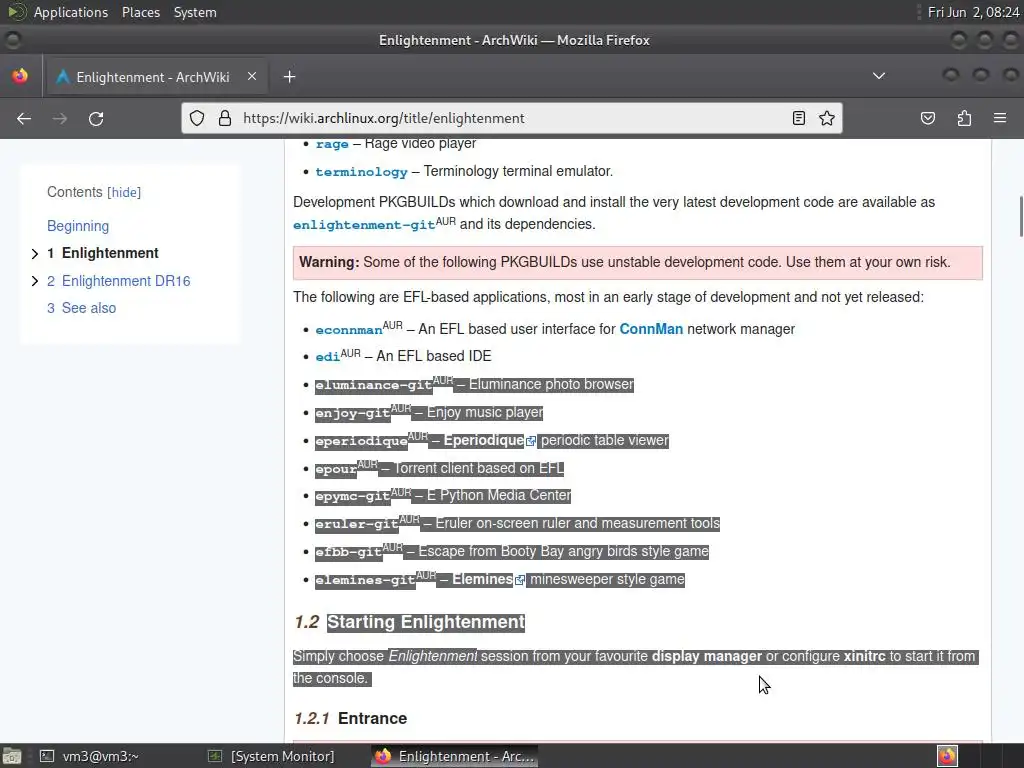Click the URL address bar field
The height and width of the screenshot is (768, 1024).
(511, 118)
